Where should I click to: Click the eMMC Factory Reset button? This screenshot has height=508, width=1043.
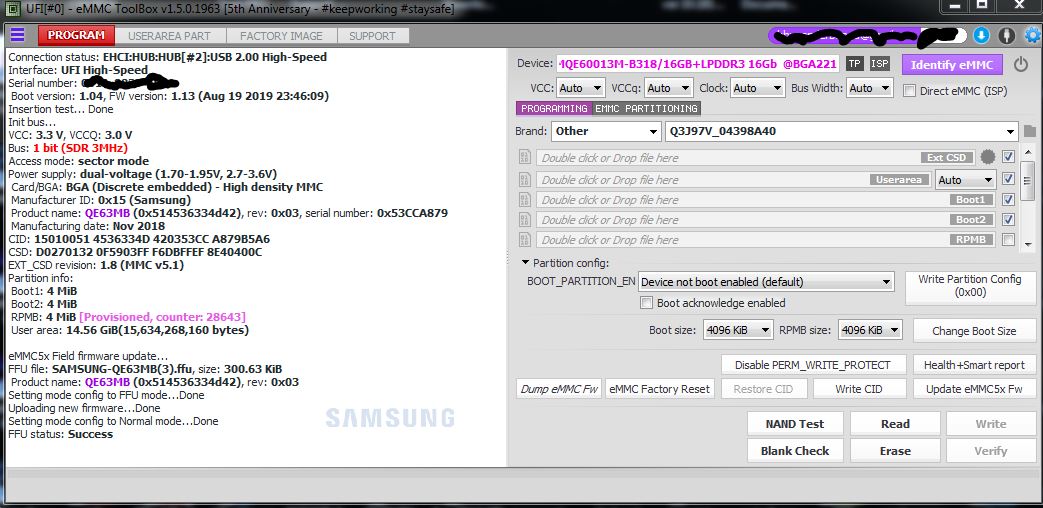660,389
